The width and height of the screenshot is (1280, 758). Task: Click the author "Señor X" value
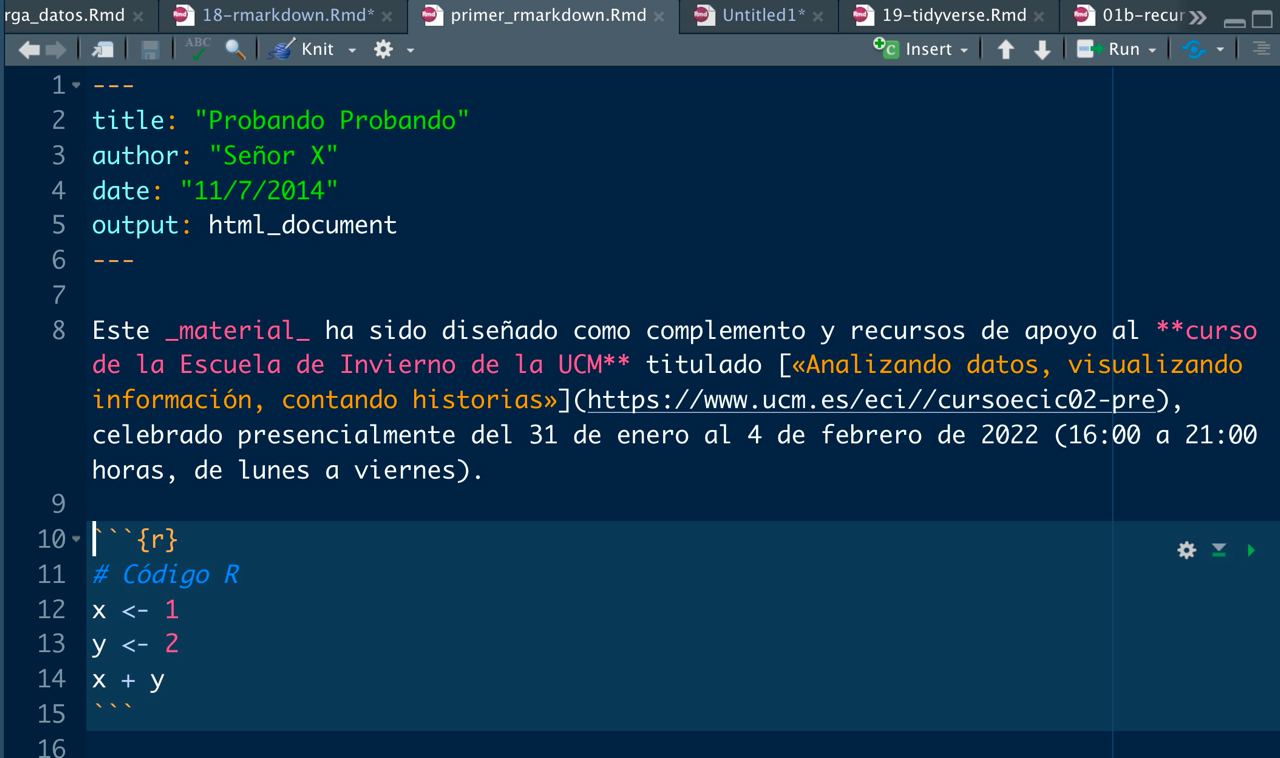pos(273,155)
